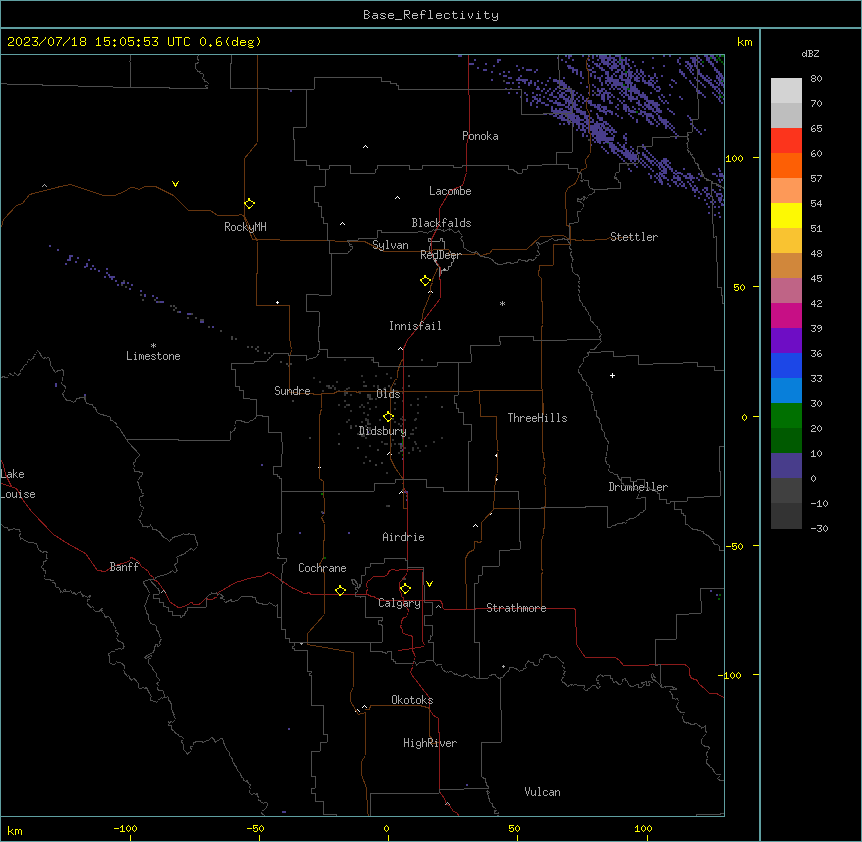Click the ThreeHills town label

[537, 418]
